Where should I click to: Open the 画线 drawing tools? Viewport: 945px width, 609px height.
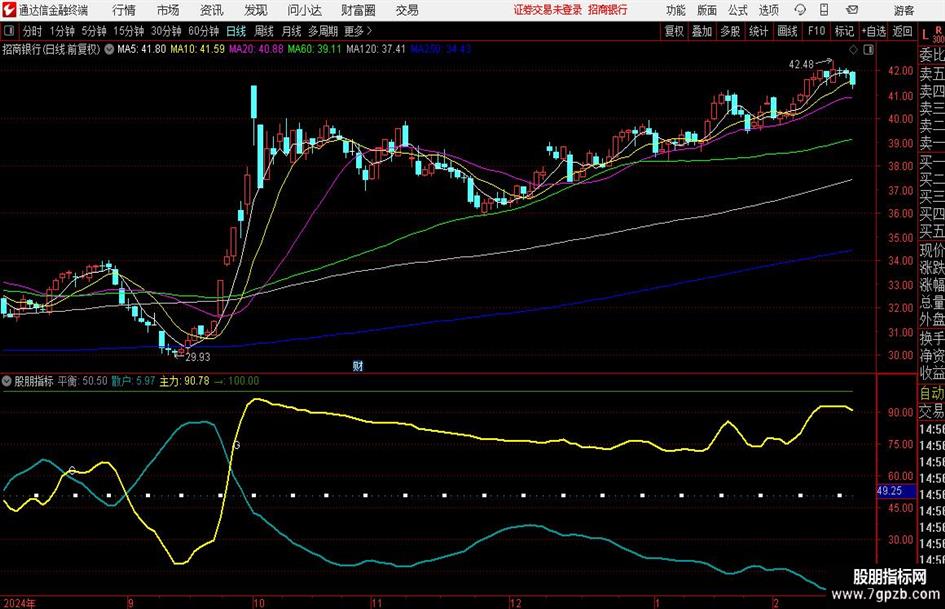point(787,31)
